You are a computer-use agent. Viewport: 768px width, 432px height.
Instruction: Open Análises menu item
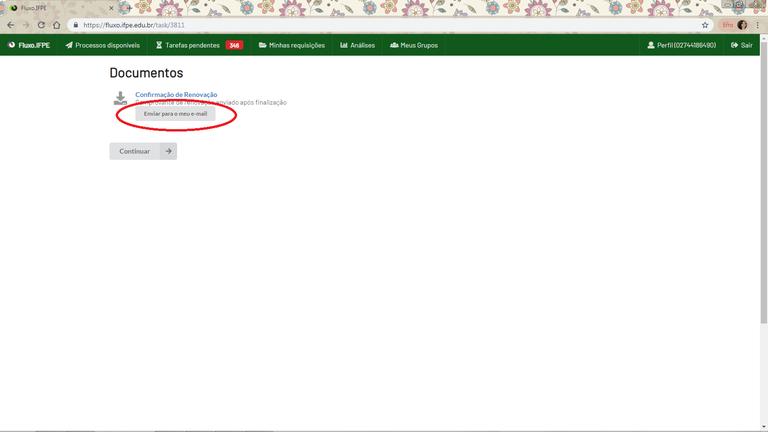coord(357,45)
